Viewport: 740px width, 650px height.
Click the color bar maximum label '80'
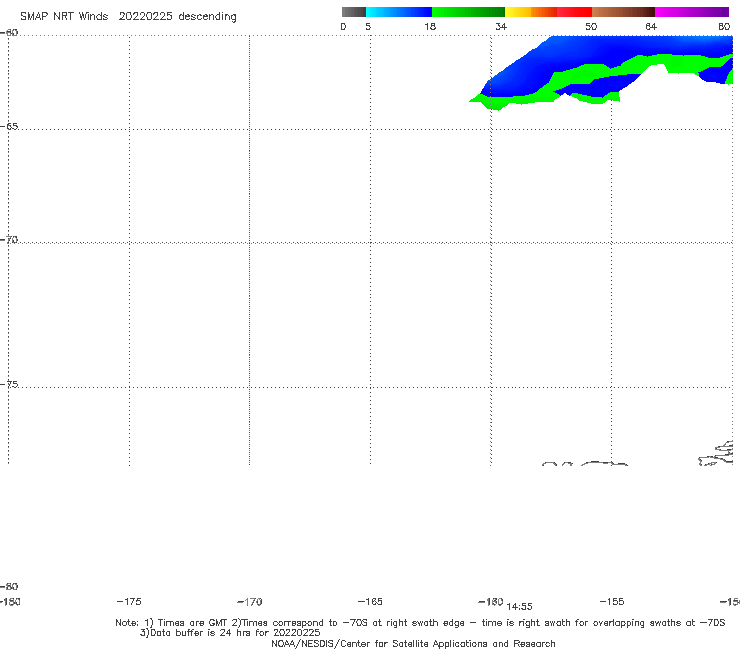(x=724, y=27)
